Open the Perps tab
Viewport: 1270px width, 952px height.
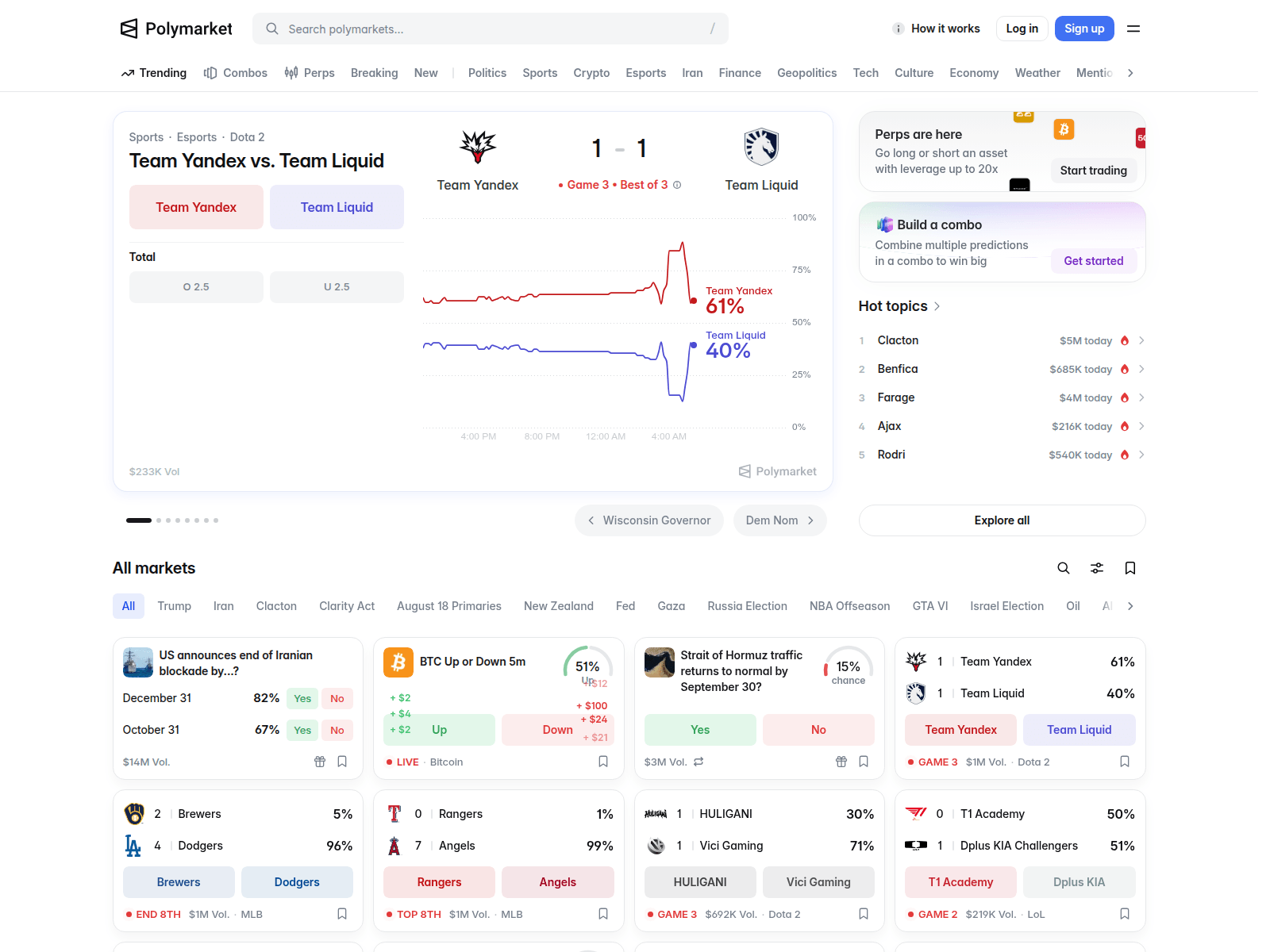[x=310, y=73]
